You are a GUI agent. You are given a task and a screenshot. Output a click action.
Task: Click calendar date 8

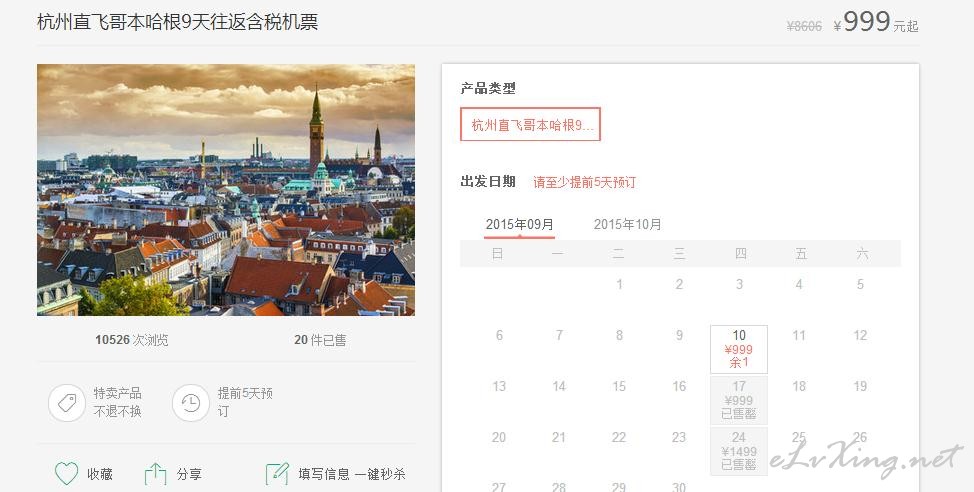click(619, 335)
